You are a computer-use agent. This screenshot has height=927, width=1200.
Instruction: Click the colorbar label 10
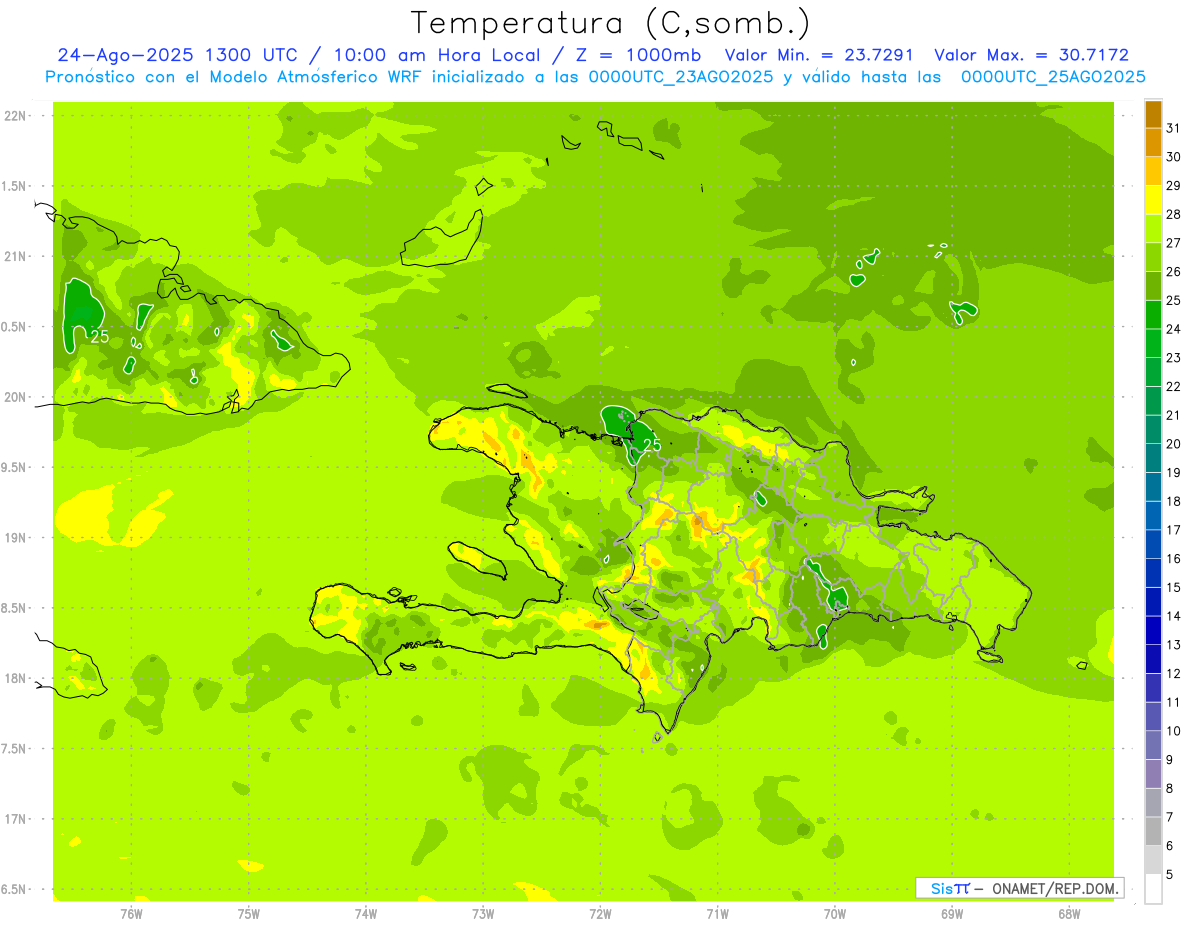pos(1174,731)
